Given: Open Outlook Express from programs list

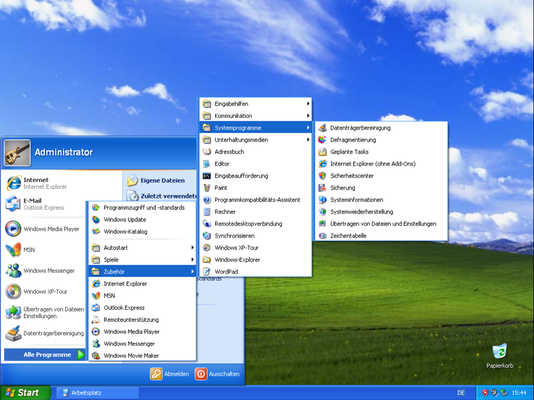Looking at the screenshot, I should (142, 308).
